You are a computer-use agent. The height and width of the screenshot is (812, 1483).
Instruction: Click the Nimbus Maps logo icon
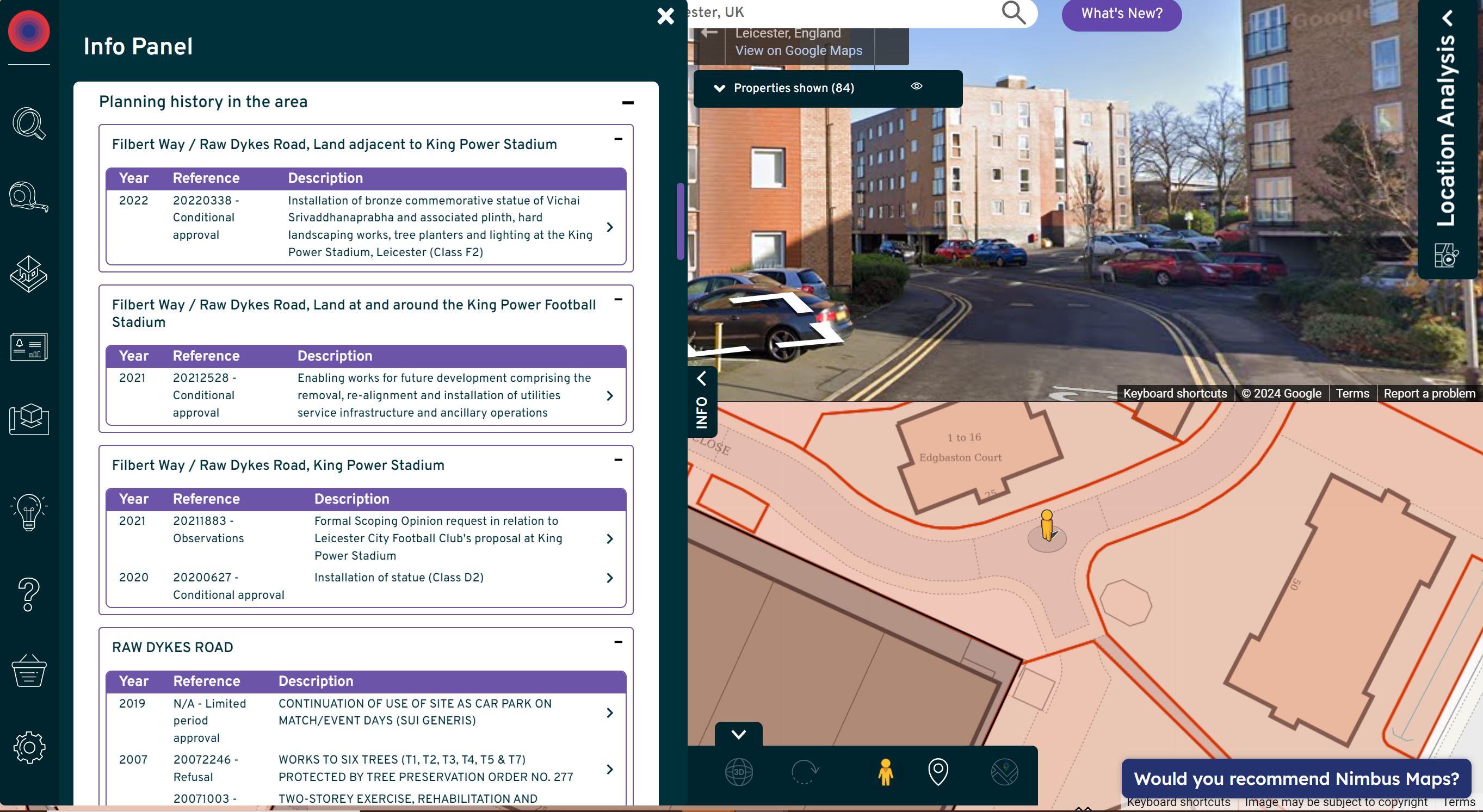[x=29, y=30]
